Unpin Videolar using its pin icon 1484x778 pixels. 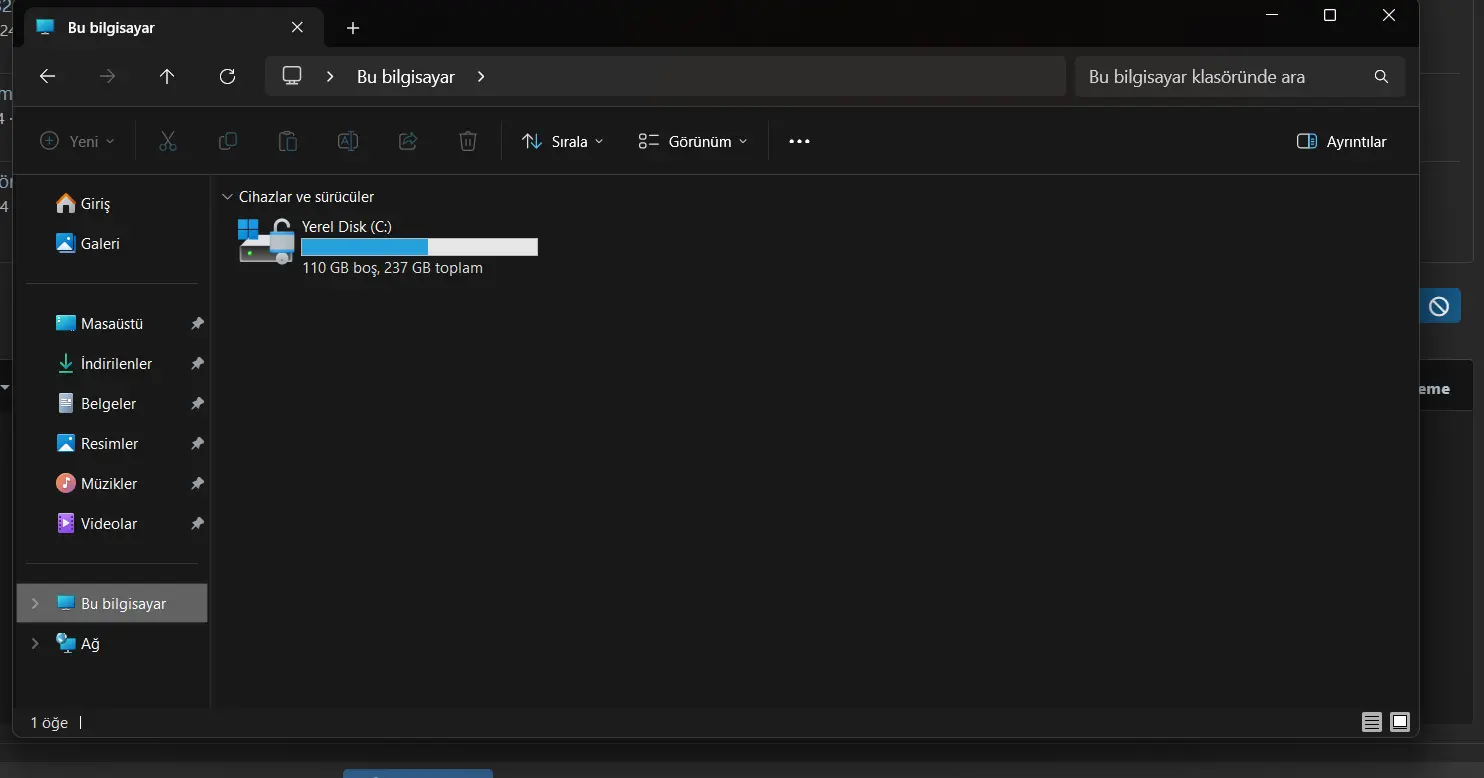tap(197, 524)
